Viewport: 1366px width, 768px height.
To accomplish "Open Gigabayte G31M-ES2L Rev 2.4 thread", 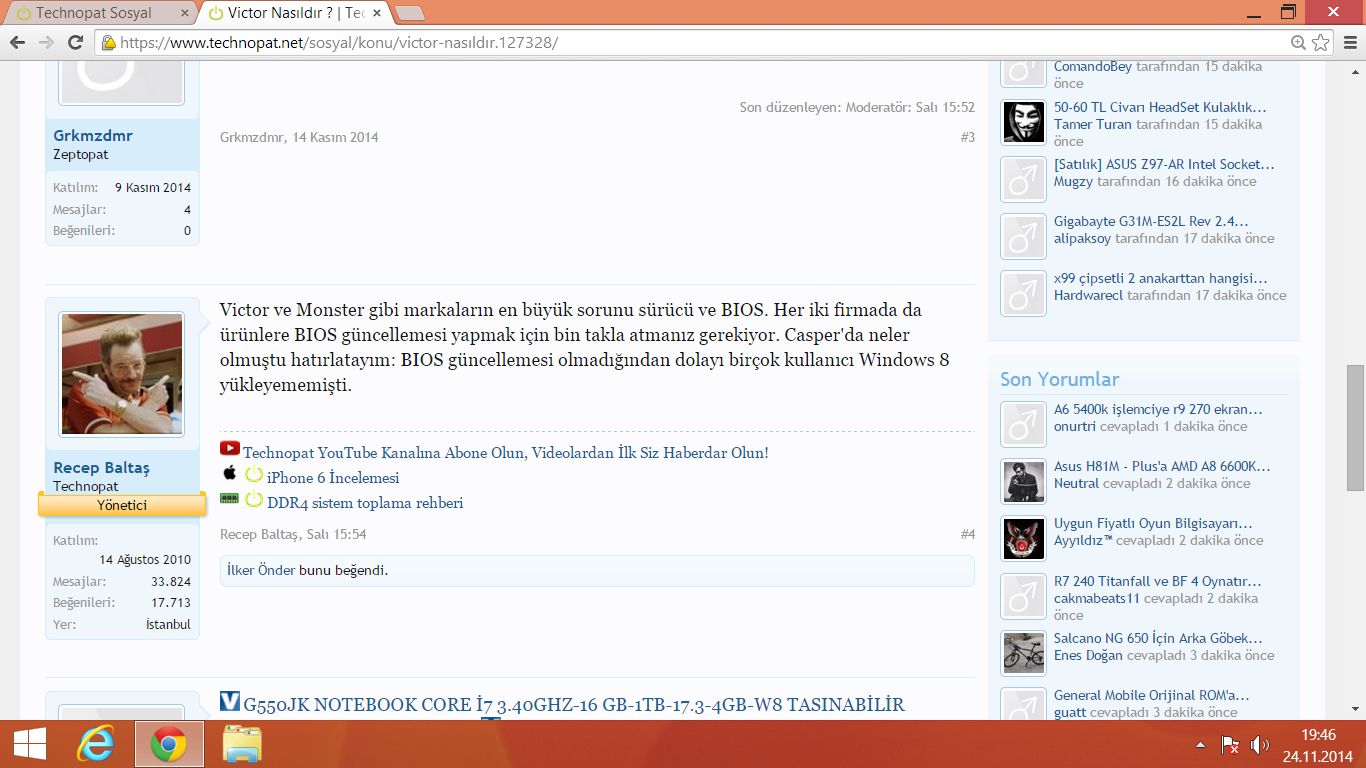I will pyautogui.click(x=1151, y=221).
